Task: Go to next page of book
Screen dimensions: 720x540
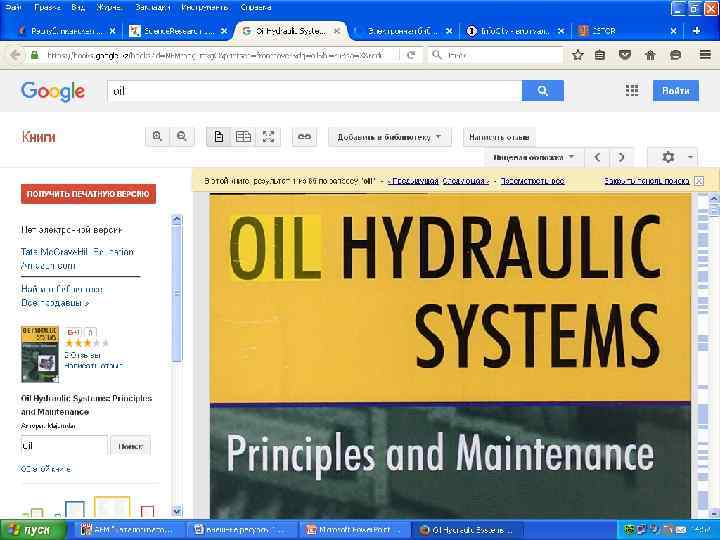Action: tap(621, 158)
